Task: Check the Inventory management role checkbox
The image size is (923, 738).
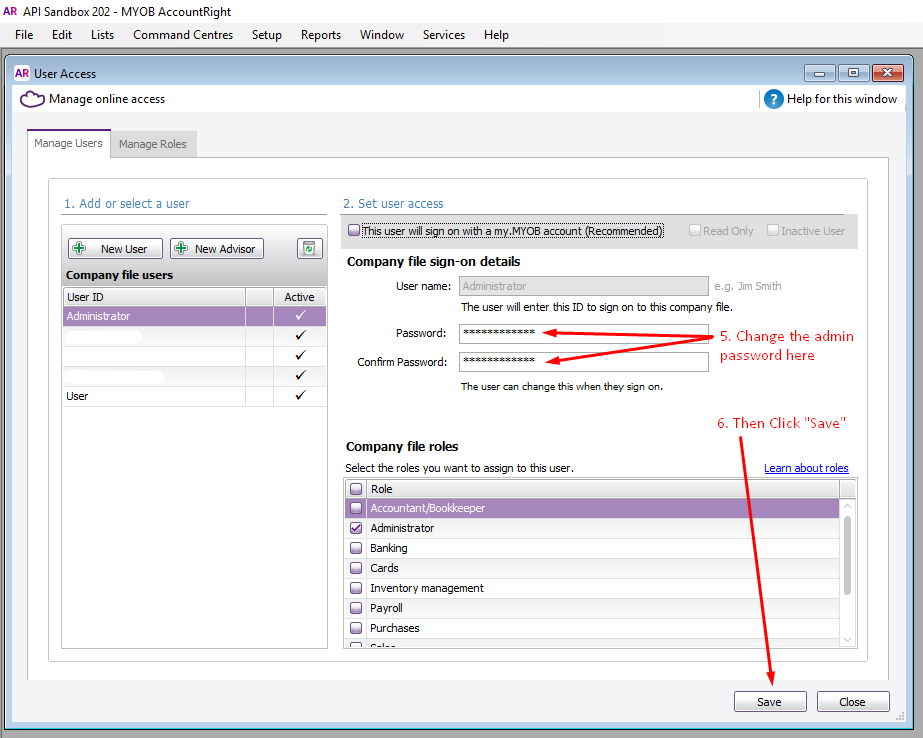Action: click(356, 588)
